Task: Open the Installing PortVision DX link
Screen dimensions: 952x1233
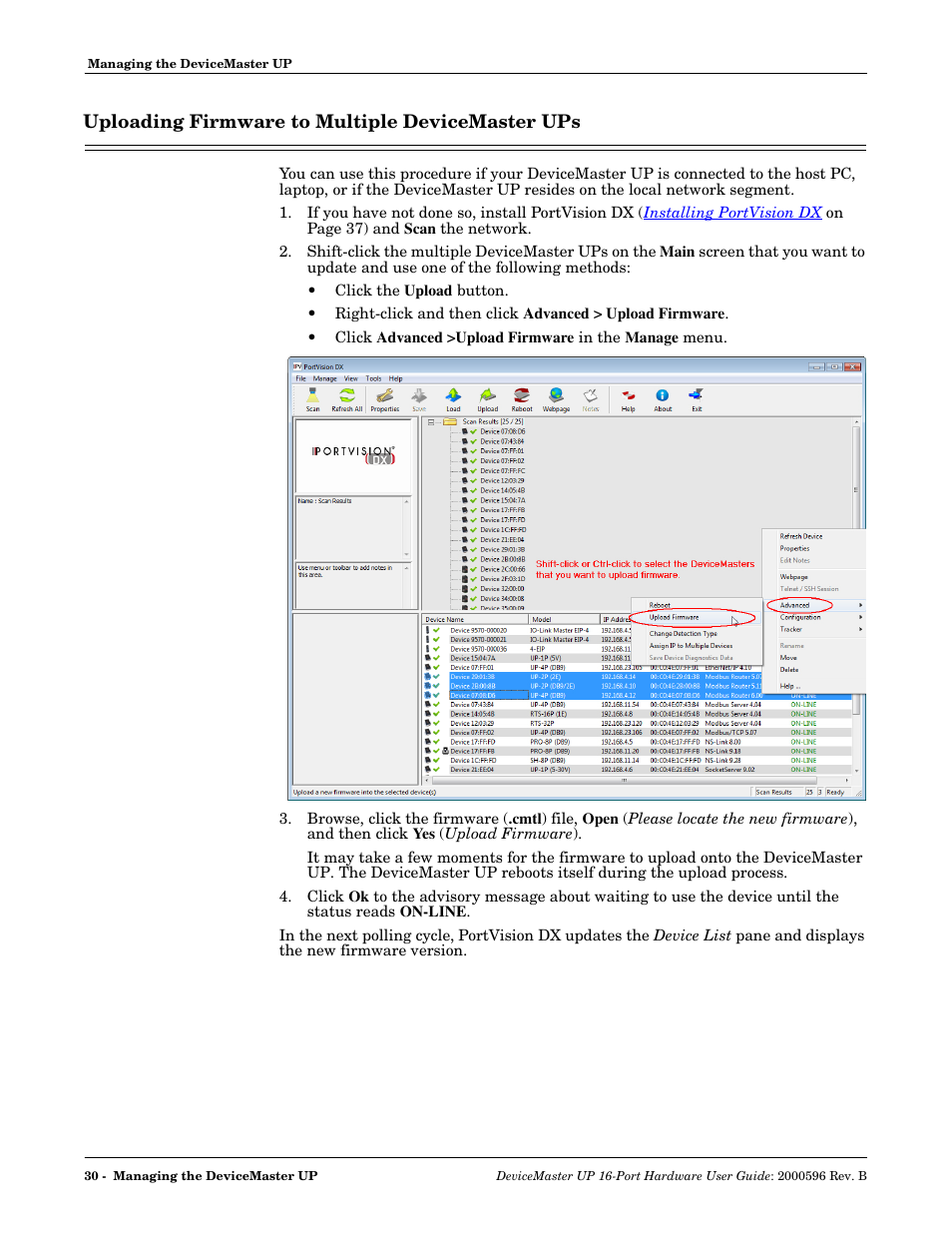Action: 732,213
